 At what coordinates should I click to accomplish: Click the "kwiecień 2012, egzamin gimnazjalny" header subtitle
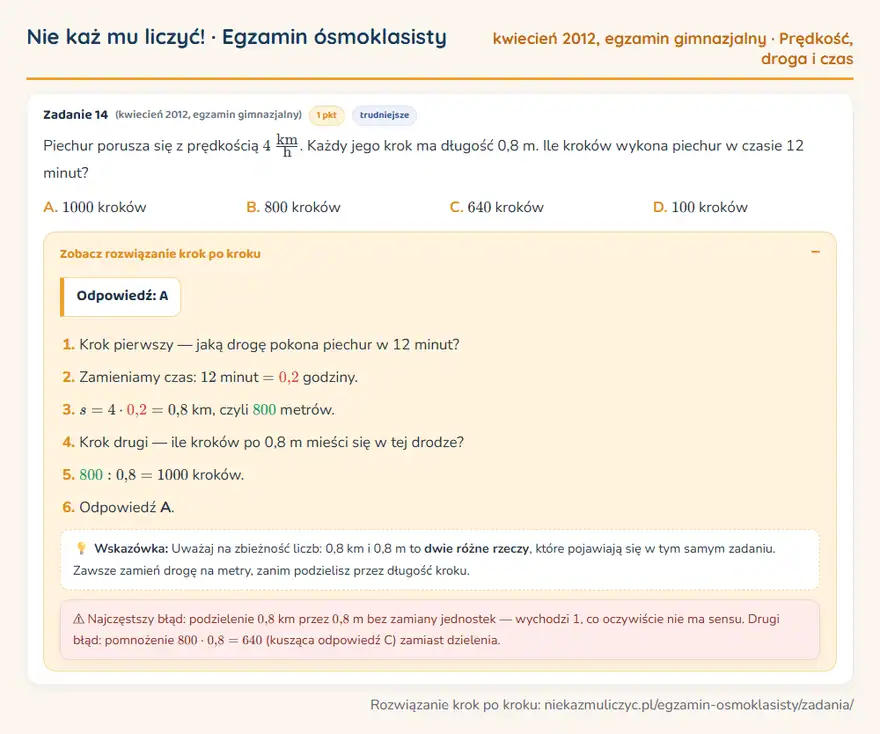coord(629,39)
